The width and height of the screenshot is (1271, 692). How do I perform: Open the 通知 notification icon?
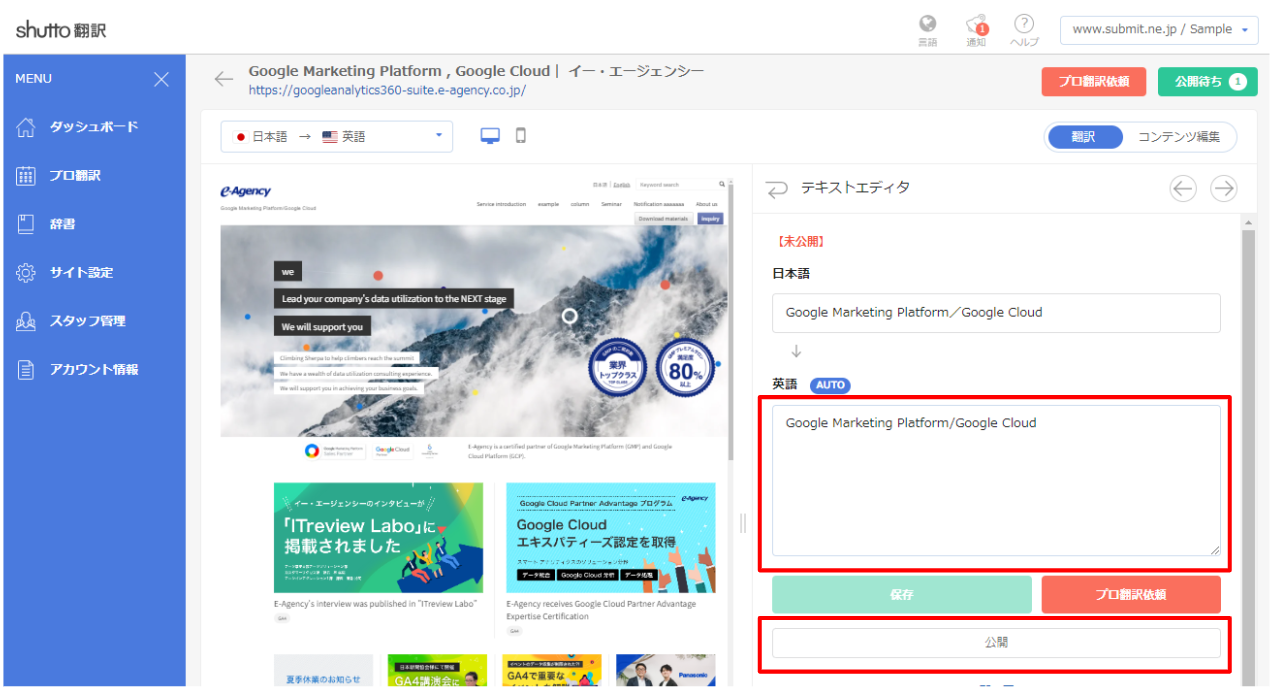977,29
